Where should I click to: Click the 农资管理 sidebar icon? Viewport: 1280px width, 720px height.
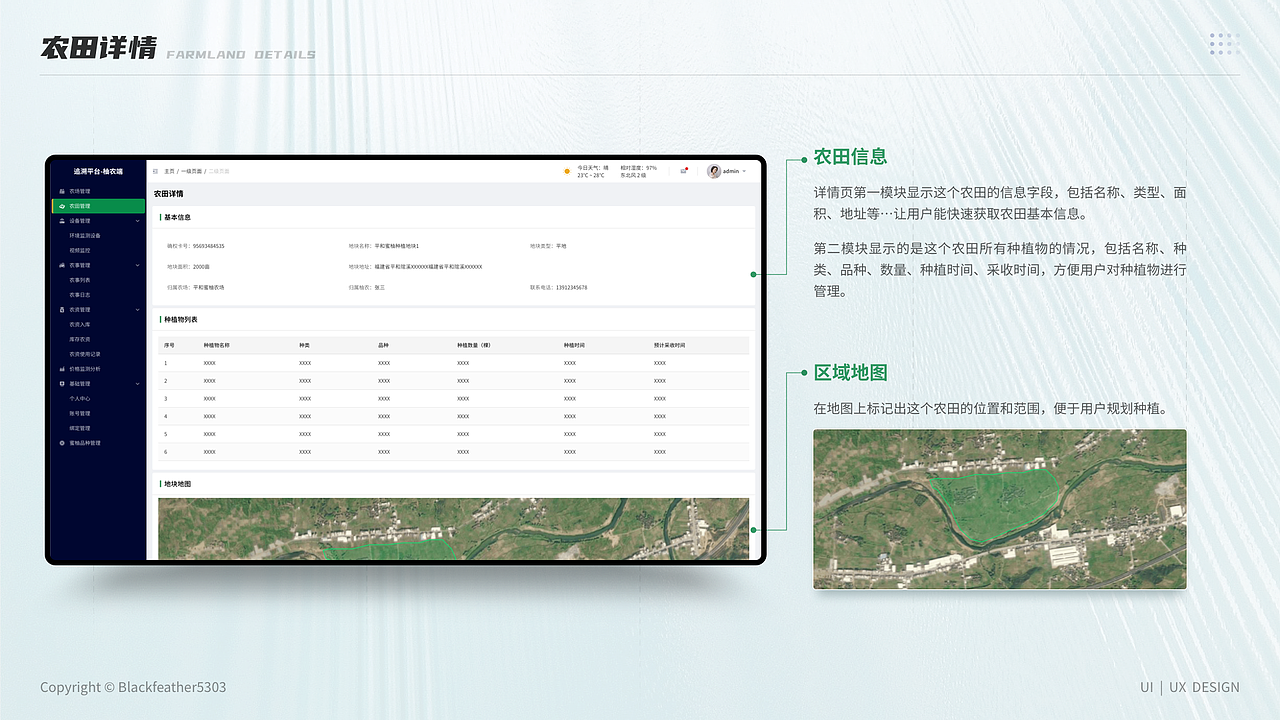pyautogui.click(x=62, y=310)
